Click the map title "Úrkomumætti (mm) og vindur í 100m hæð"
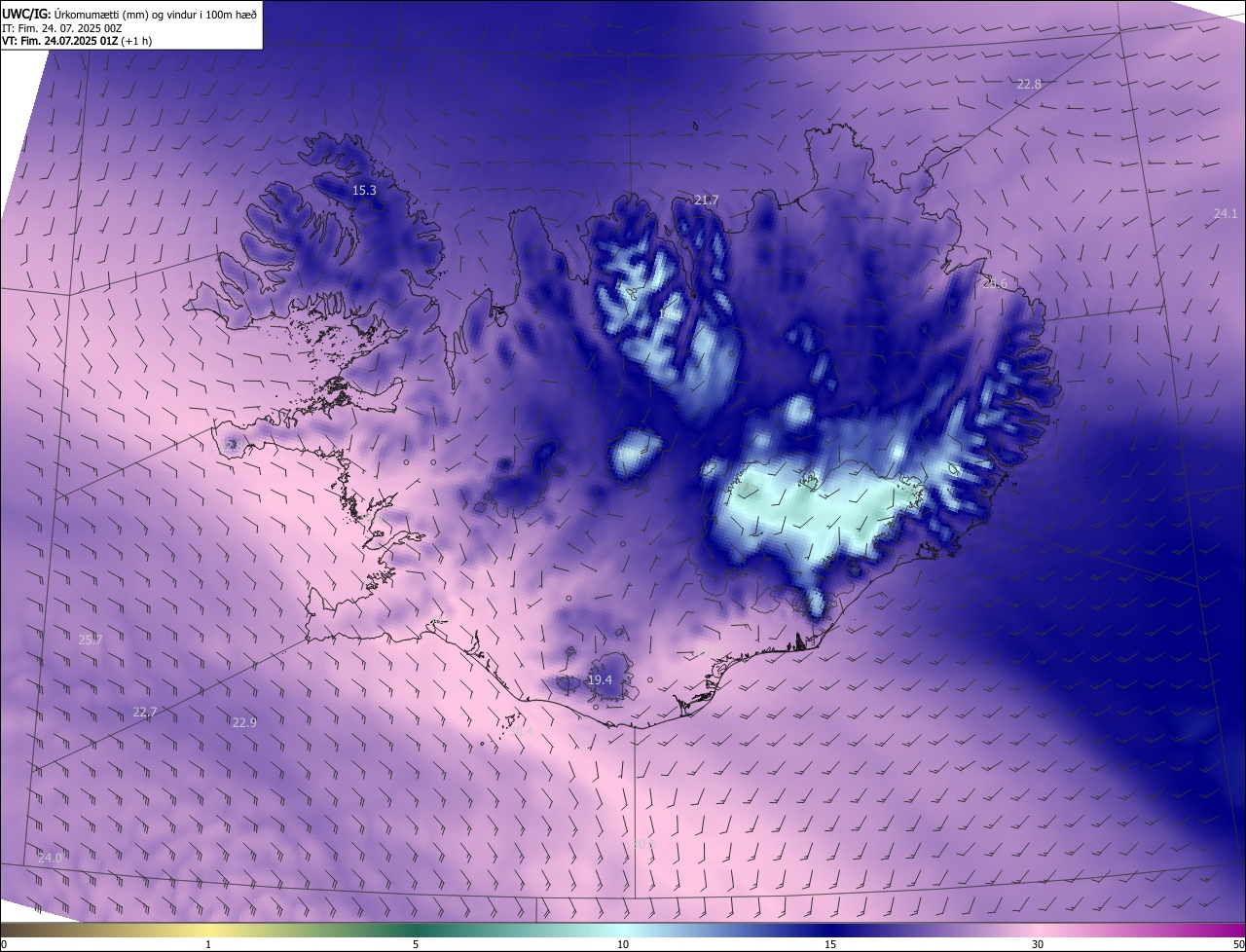 point(156,13)
